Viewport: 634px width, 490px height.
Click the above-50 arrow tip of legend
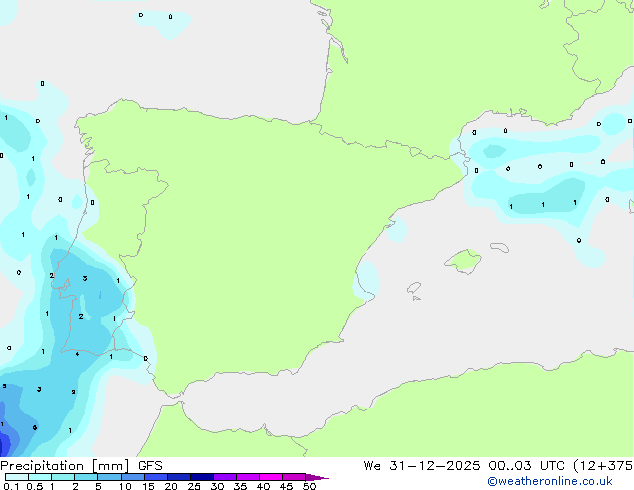(x=317, y=477)
